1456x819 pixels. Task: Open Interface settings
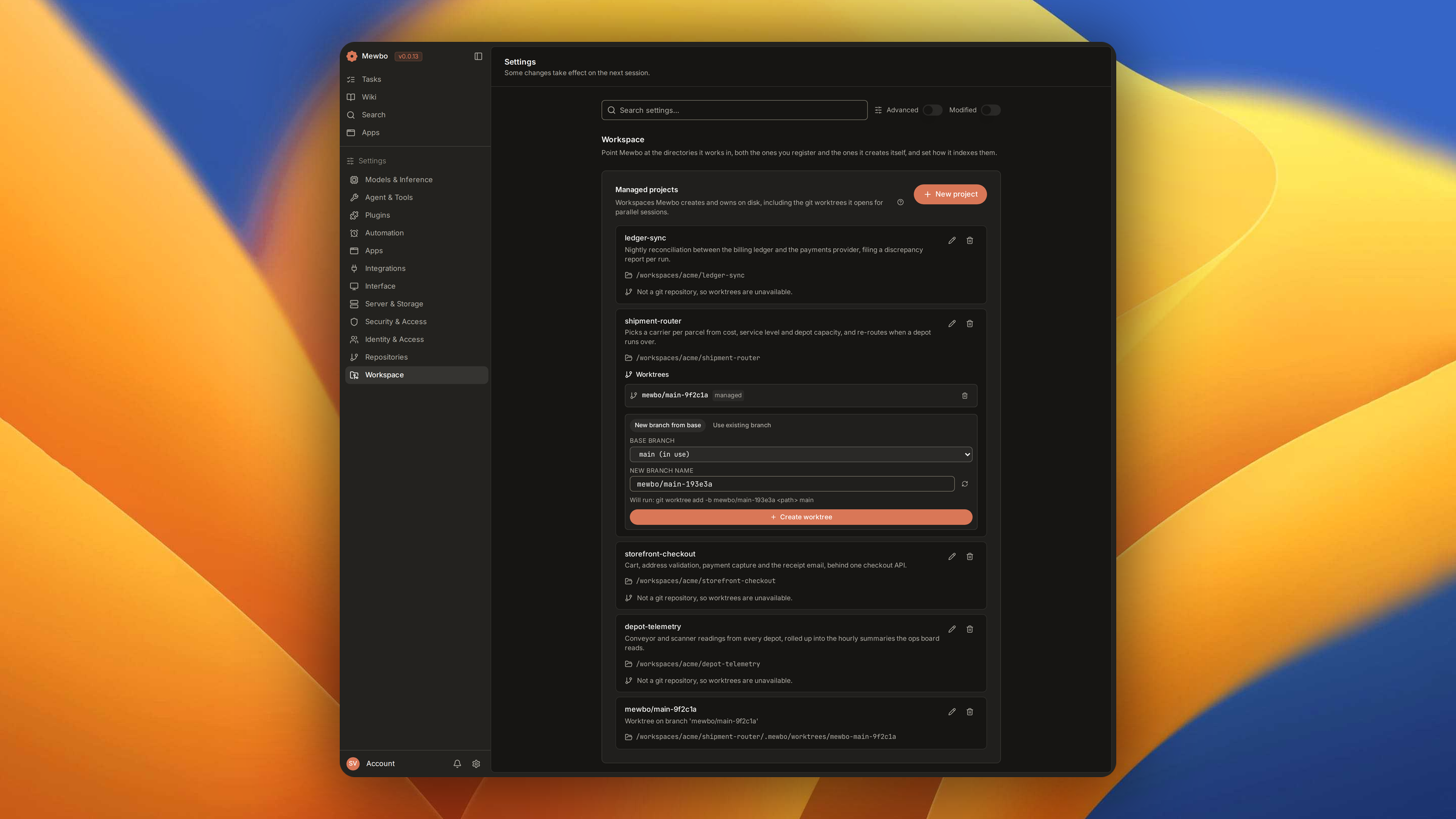[x=416, y=286]
